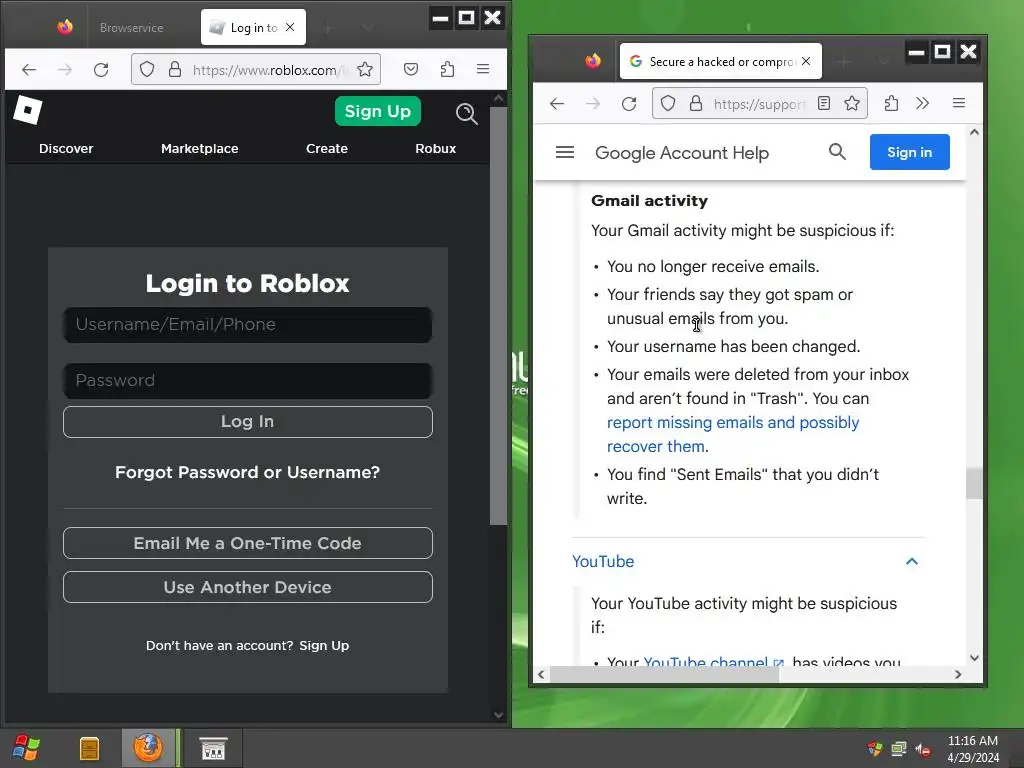Save page to Pocket in Roblox window
The image size is (1024, 768).
point(411,69)
